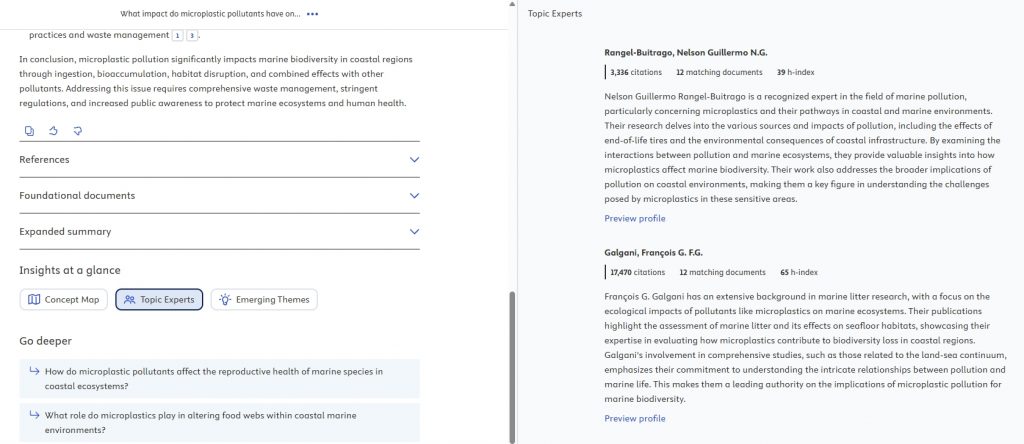This screenshot has width=1024, height=444.
Task: Show Emerging Themes insights
Action: (x=264, y=299)
